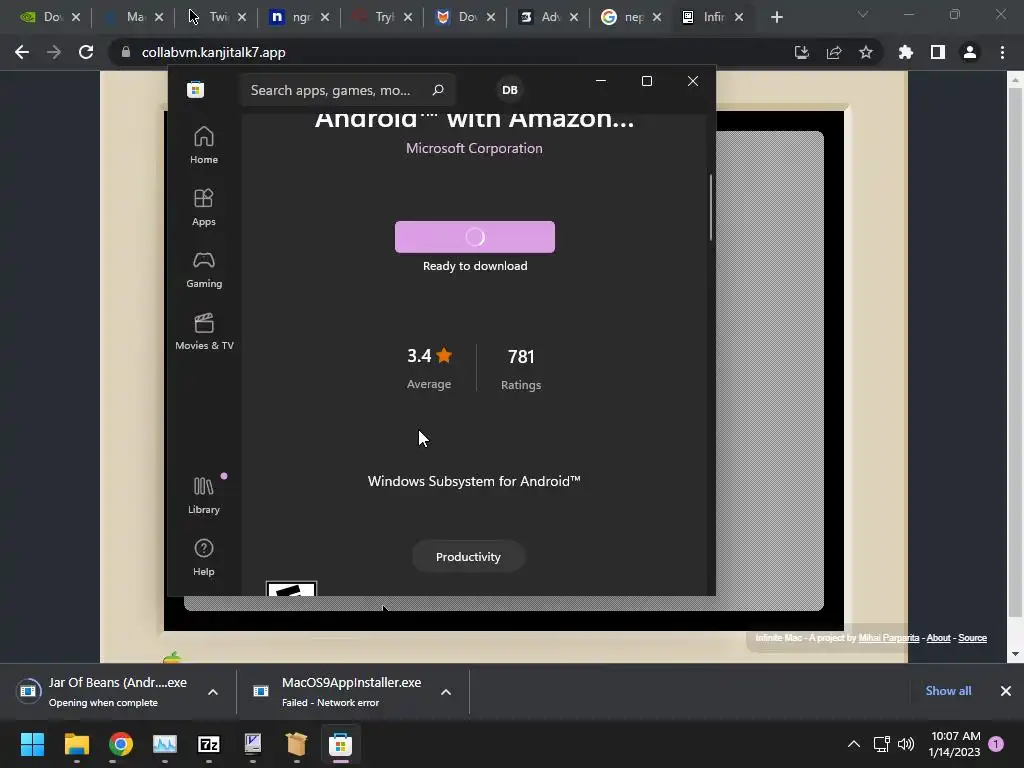Open Microsoft Corporation publisher link

[474, 148]
